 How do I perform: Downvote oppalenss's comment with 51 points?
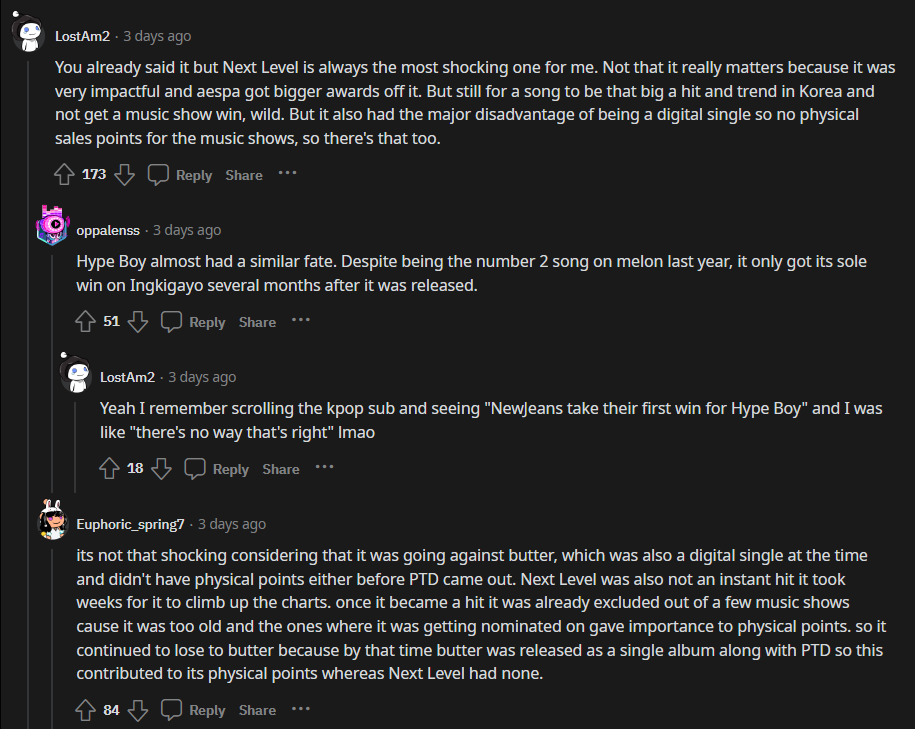[138, 322]
